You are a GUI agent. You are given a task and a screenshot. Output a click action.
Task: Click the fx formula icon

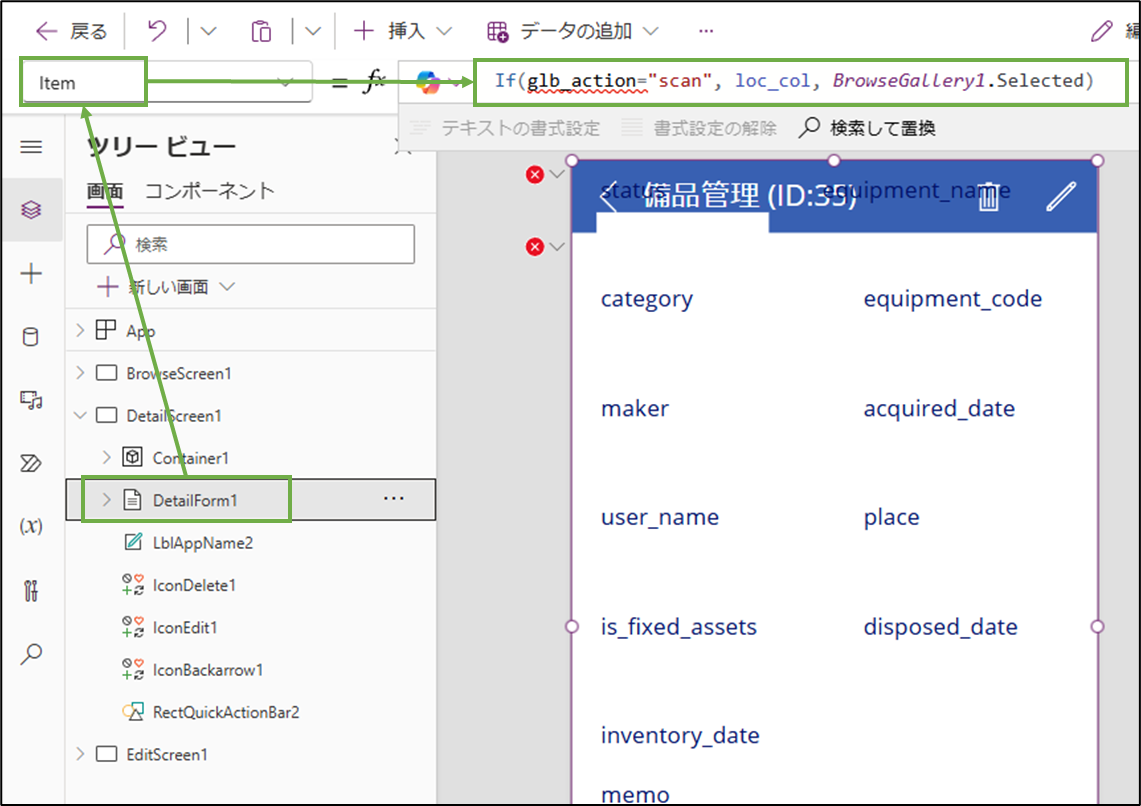click(373, 81)
